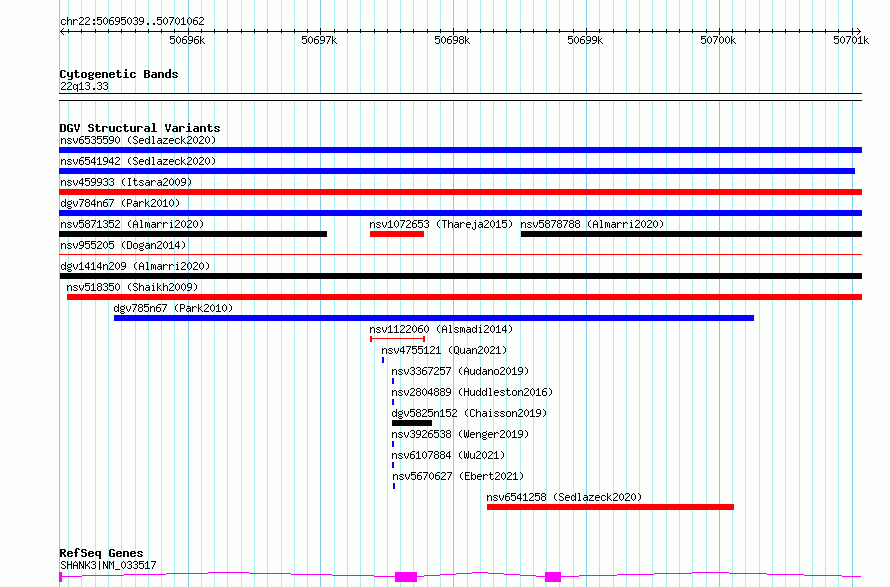Click the 50699k ruler tick label
The height and width of the screenshot is (587, 890).
click(x=585, y=40)
